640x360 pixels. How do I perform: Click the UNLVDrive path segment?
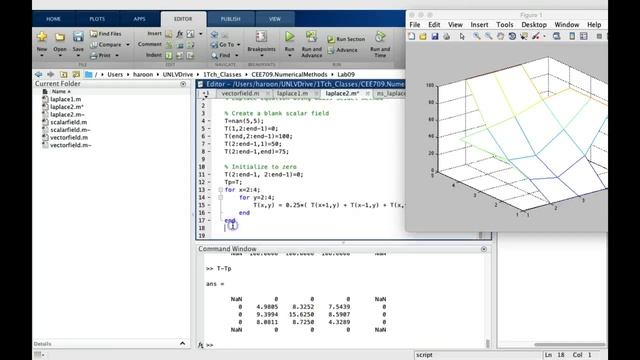click(x=178, y=74)
